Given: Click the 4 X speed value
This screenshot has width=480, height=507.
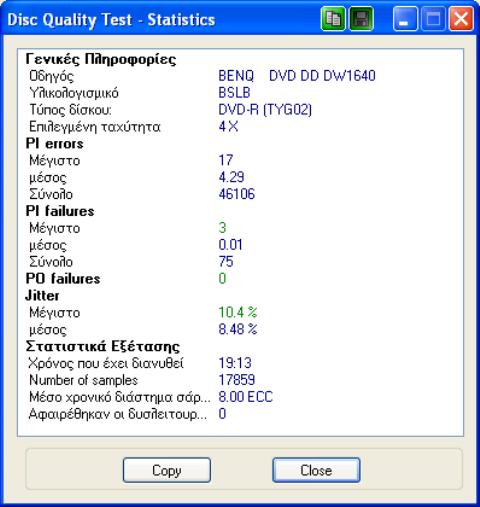Looking at the screenshot, I should [228, 126].
